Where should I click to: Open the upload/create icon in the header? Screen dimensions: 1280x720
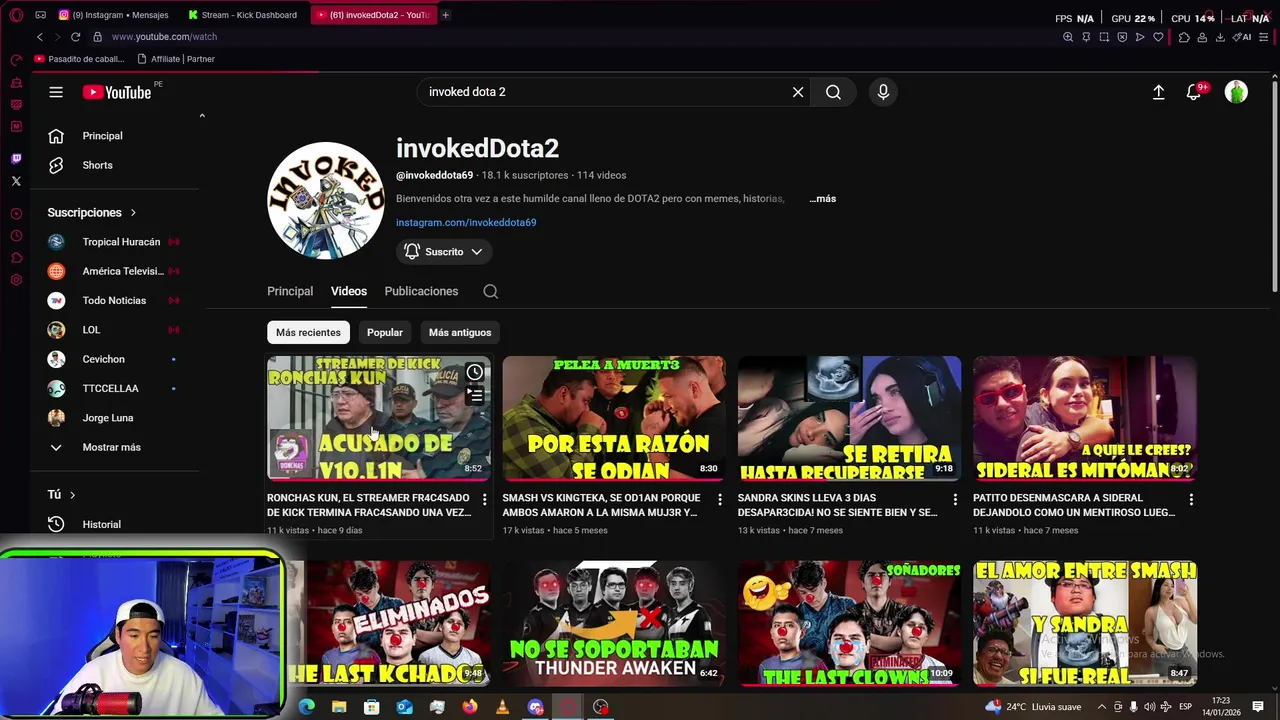[1158, 92]
